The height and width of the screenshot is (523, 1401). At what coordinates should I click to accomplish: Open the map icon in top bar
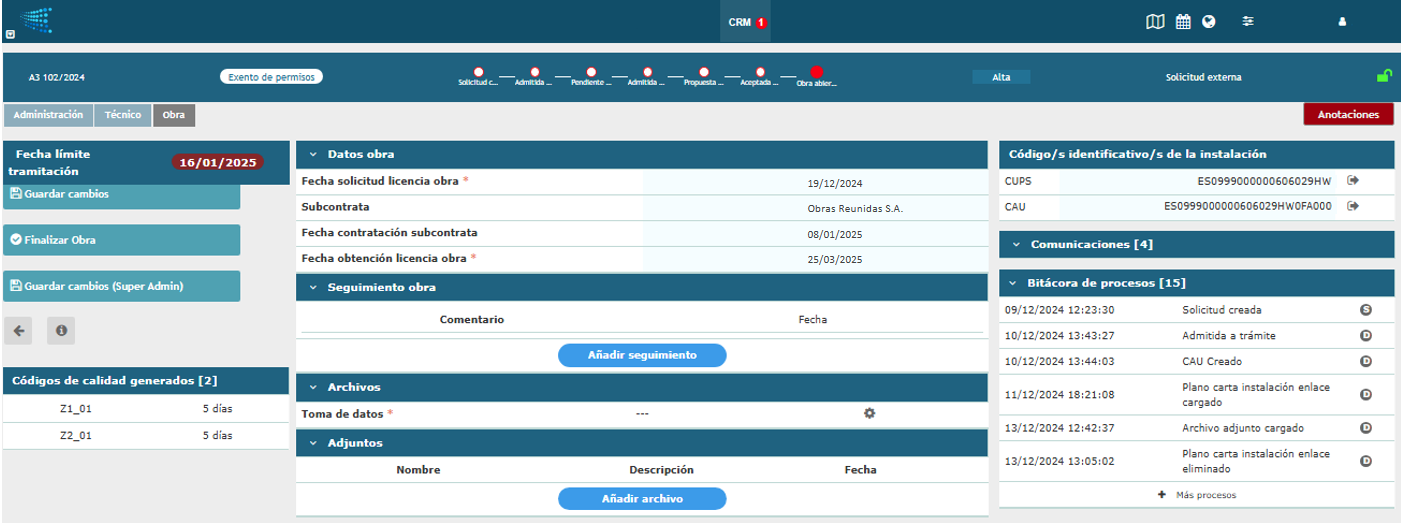pos(1155,22)
